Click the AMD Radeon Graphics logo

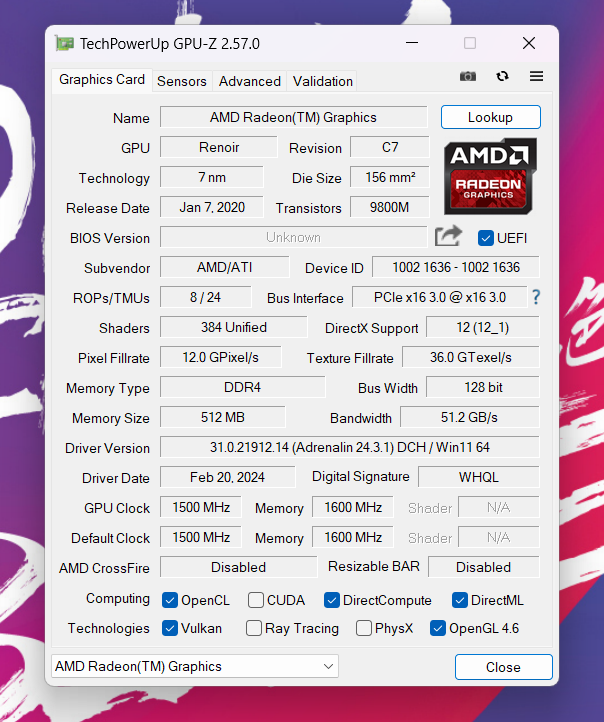coord(490,176)
